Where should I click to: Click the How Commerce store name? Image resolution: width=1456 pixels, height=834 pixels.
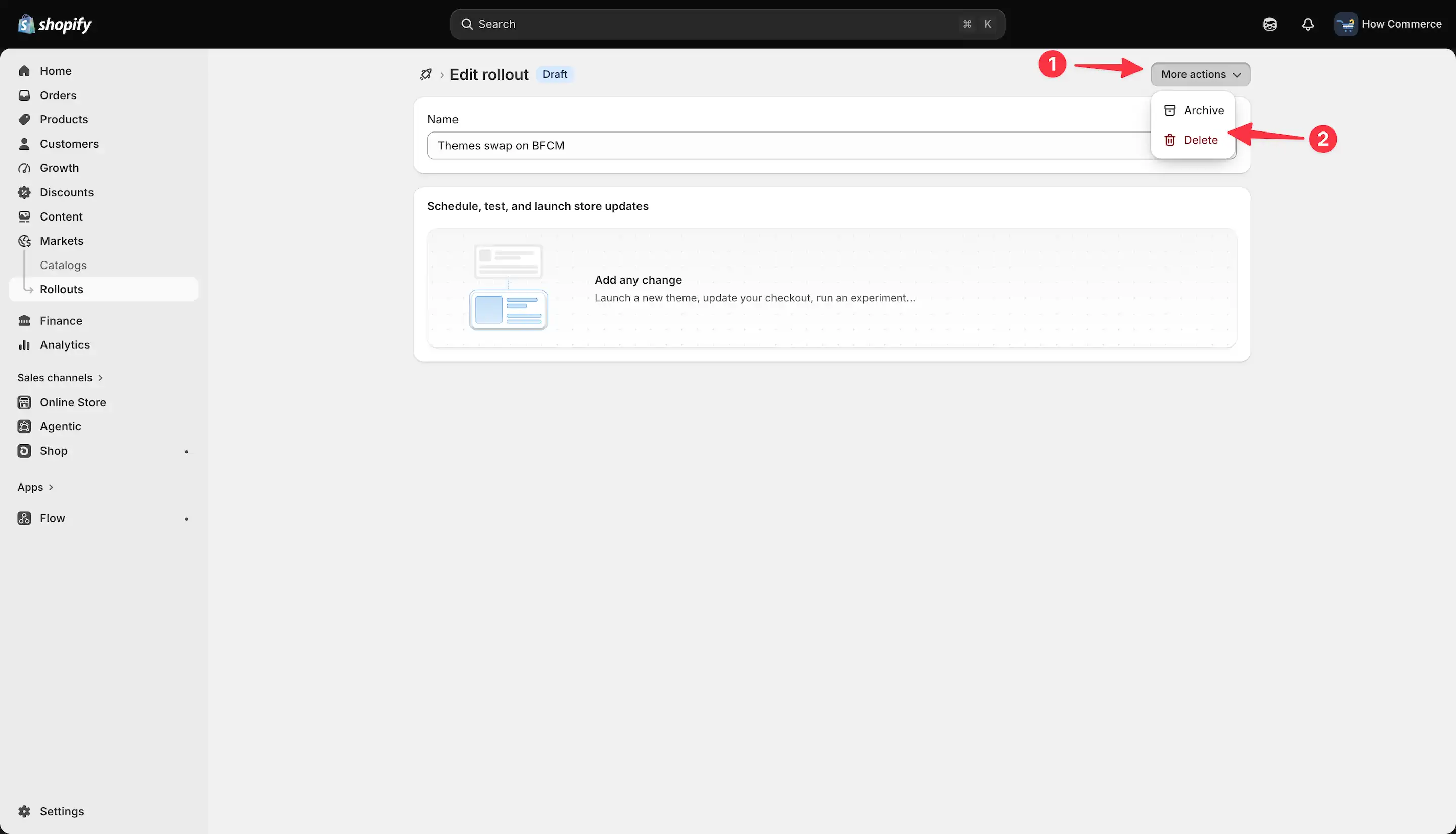[1401, 24]
